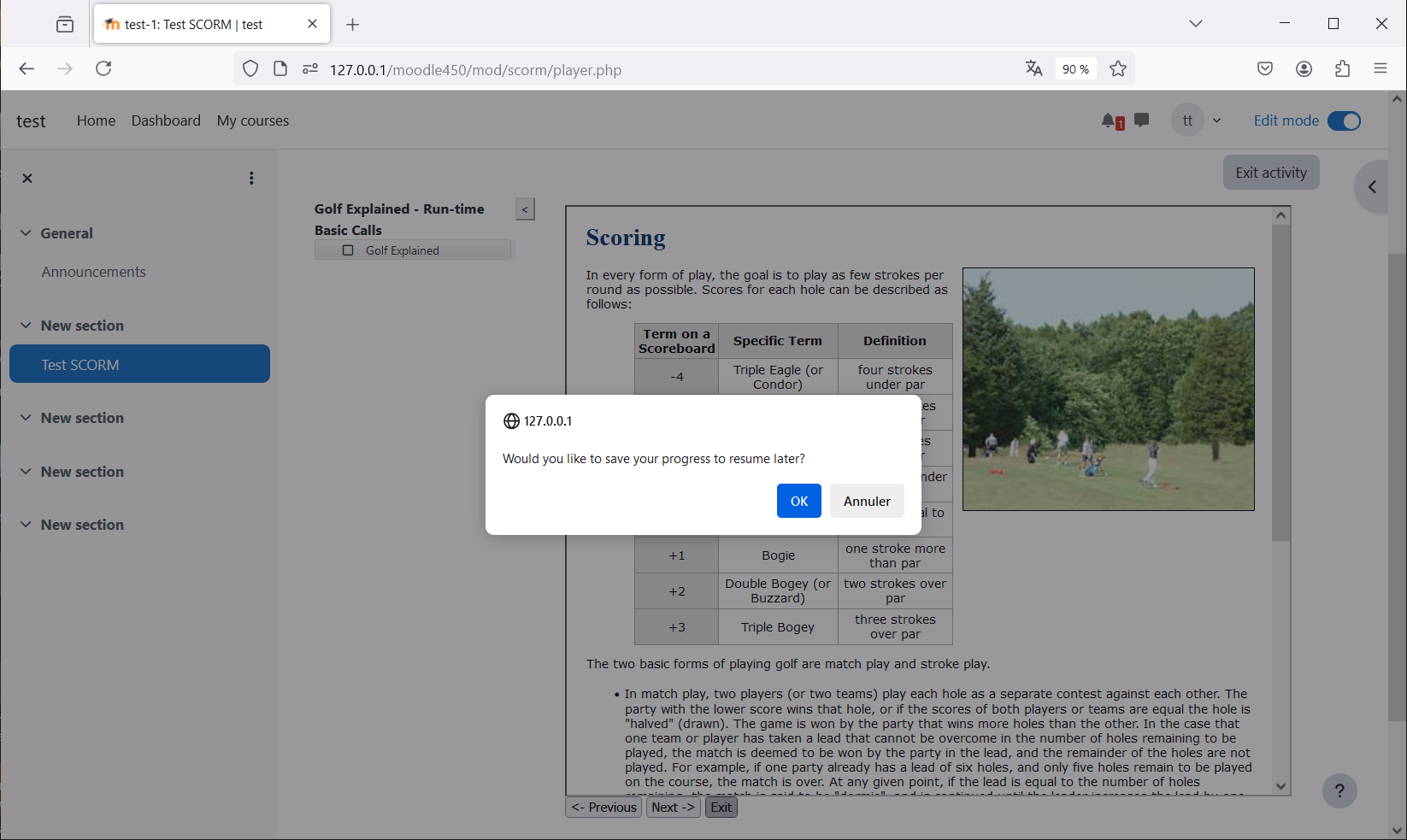
Task: Click the main page vertical scrollbar
Action: (1398, 487)
